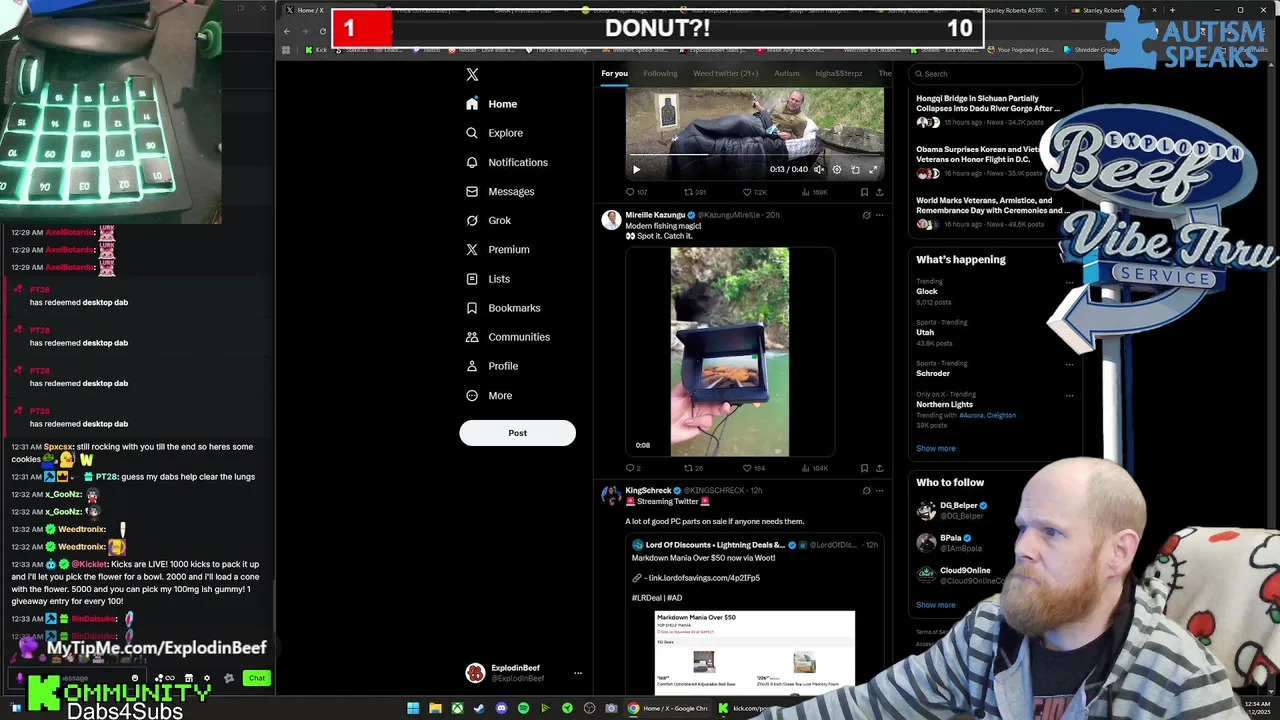Bookmark the shooting range video tweet
This screenshot has width=1280, height=720.
pyautogui.click(x=864, y=192)
